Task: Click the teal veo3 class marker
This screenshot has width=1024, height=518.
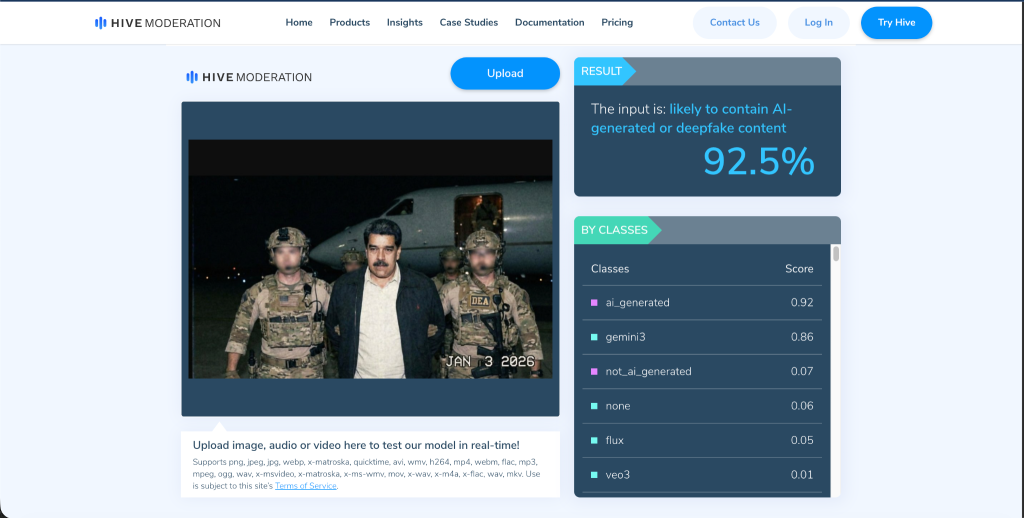Action: click(594, 474)
